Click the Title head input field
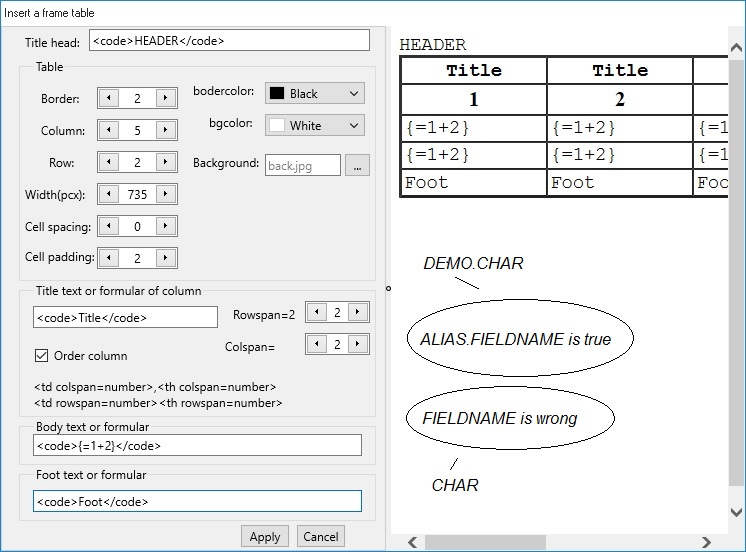This screenshot has width=746, height=552. pyautogui.click(x=229, y=41)
